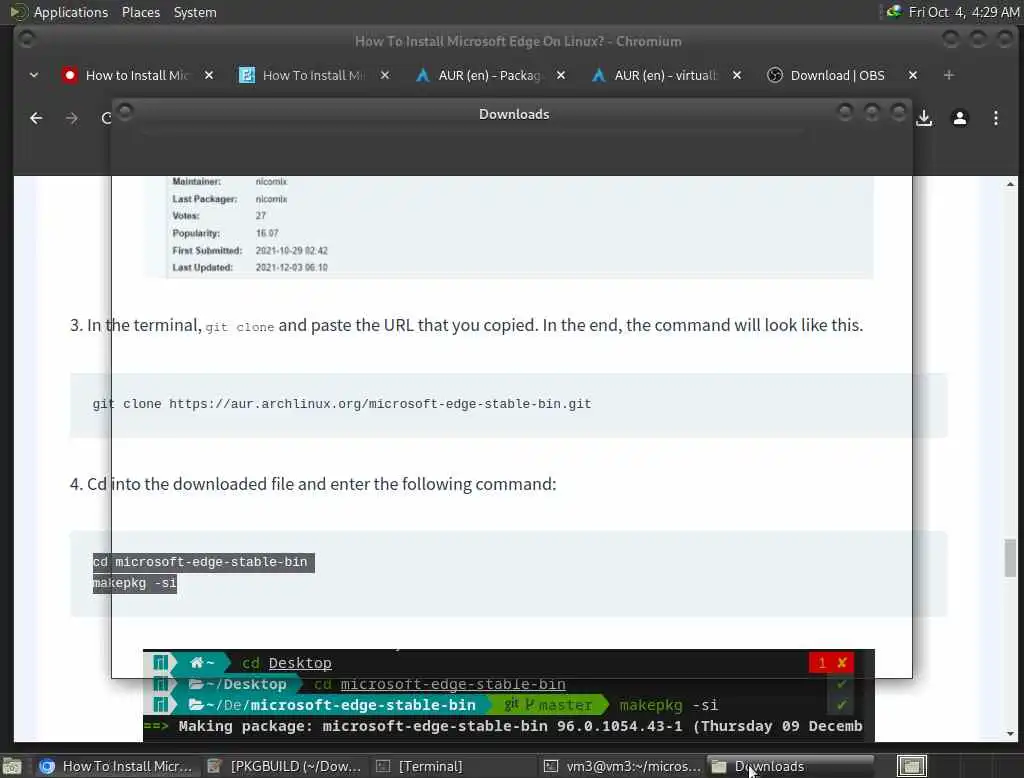Click the page scrollbar up arrow

coord(1010,184)
